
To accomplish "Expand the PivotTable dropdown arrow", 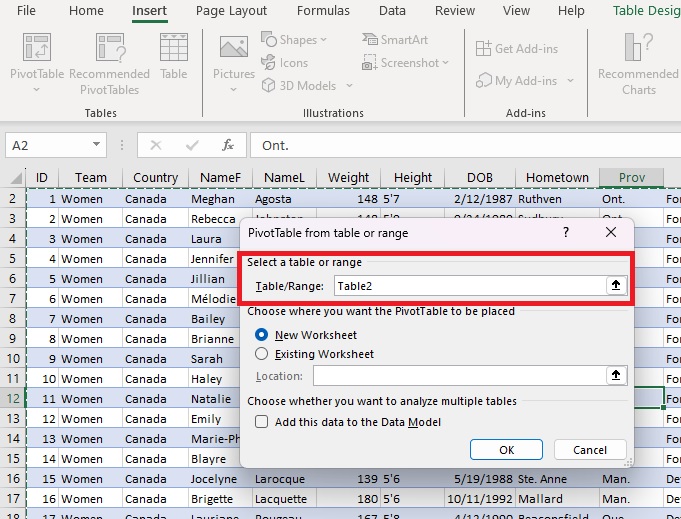I will 36,89.
